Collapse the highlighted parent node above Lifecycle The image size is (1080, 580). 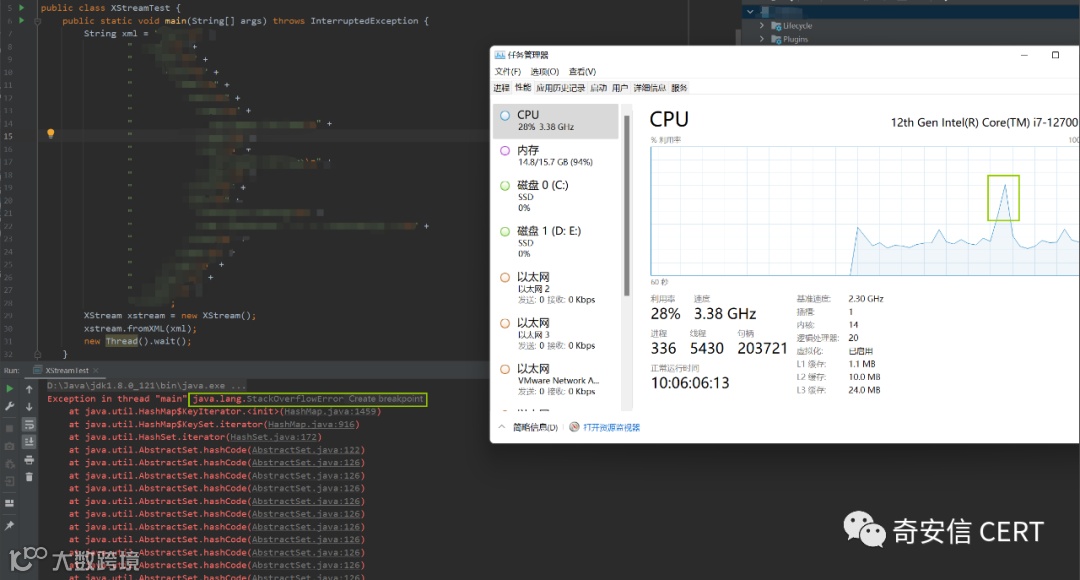[750, 12]
